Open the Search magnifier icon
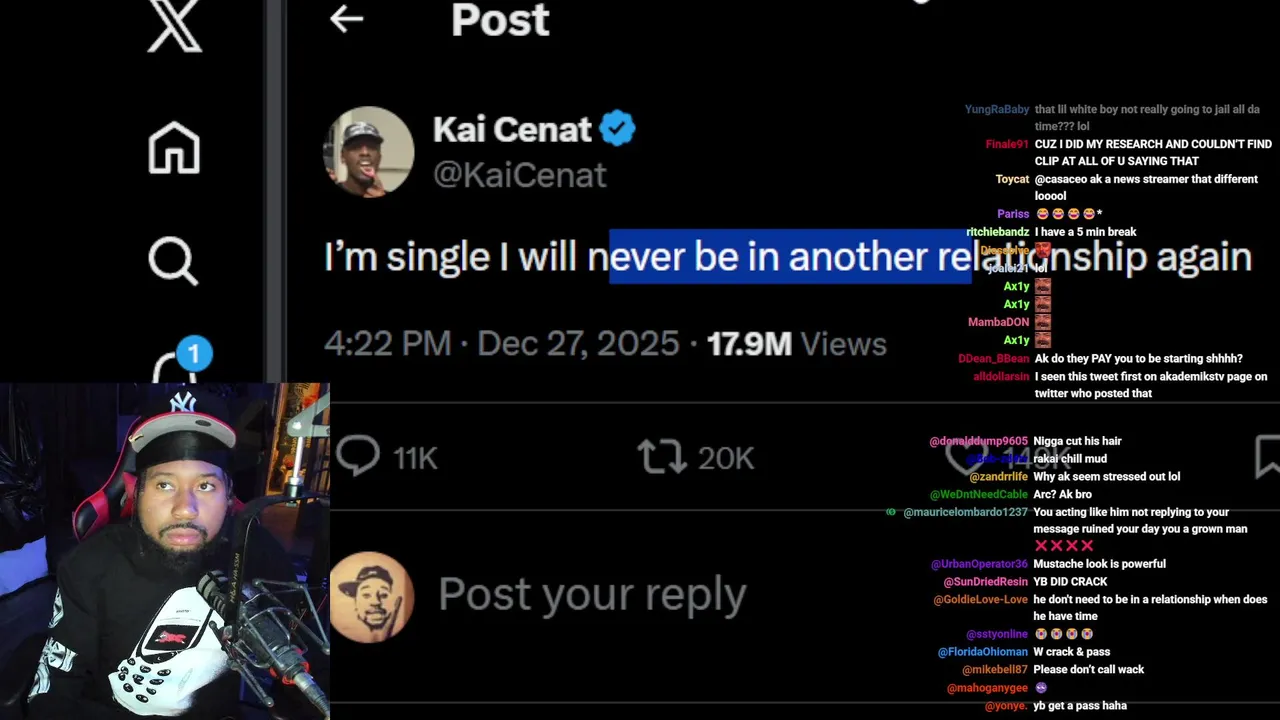The width and height of the screenshot is (1280, 720). pyautogui.click(x=173, y=261)
